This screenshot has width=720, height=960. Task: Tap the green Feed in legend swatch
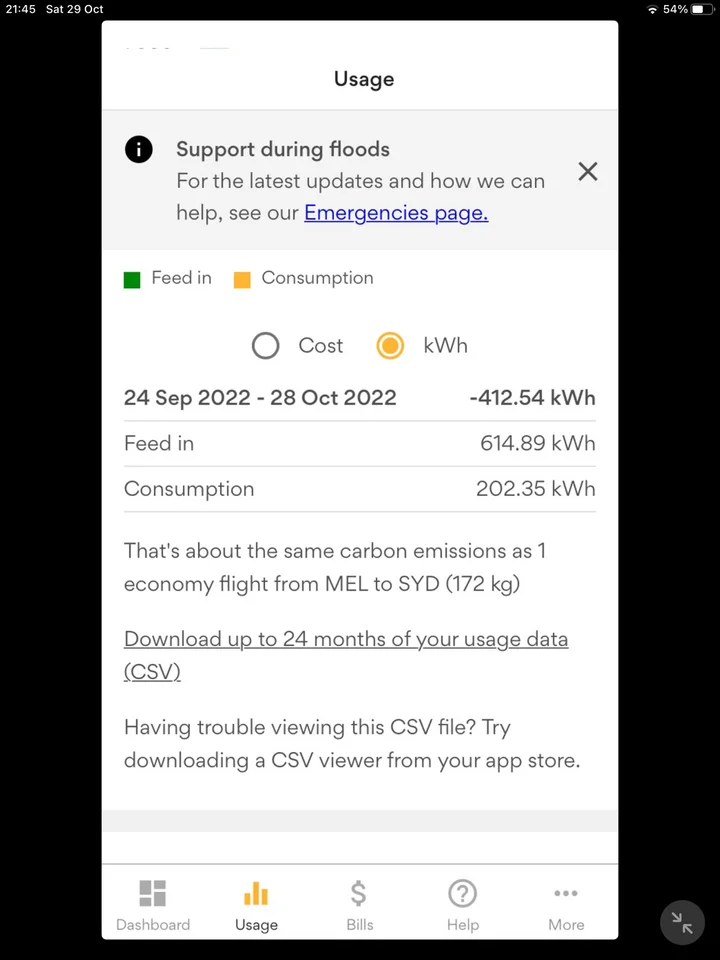pos(132,280)
